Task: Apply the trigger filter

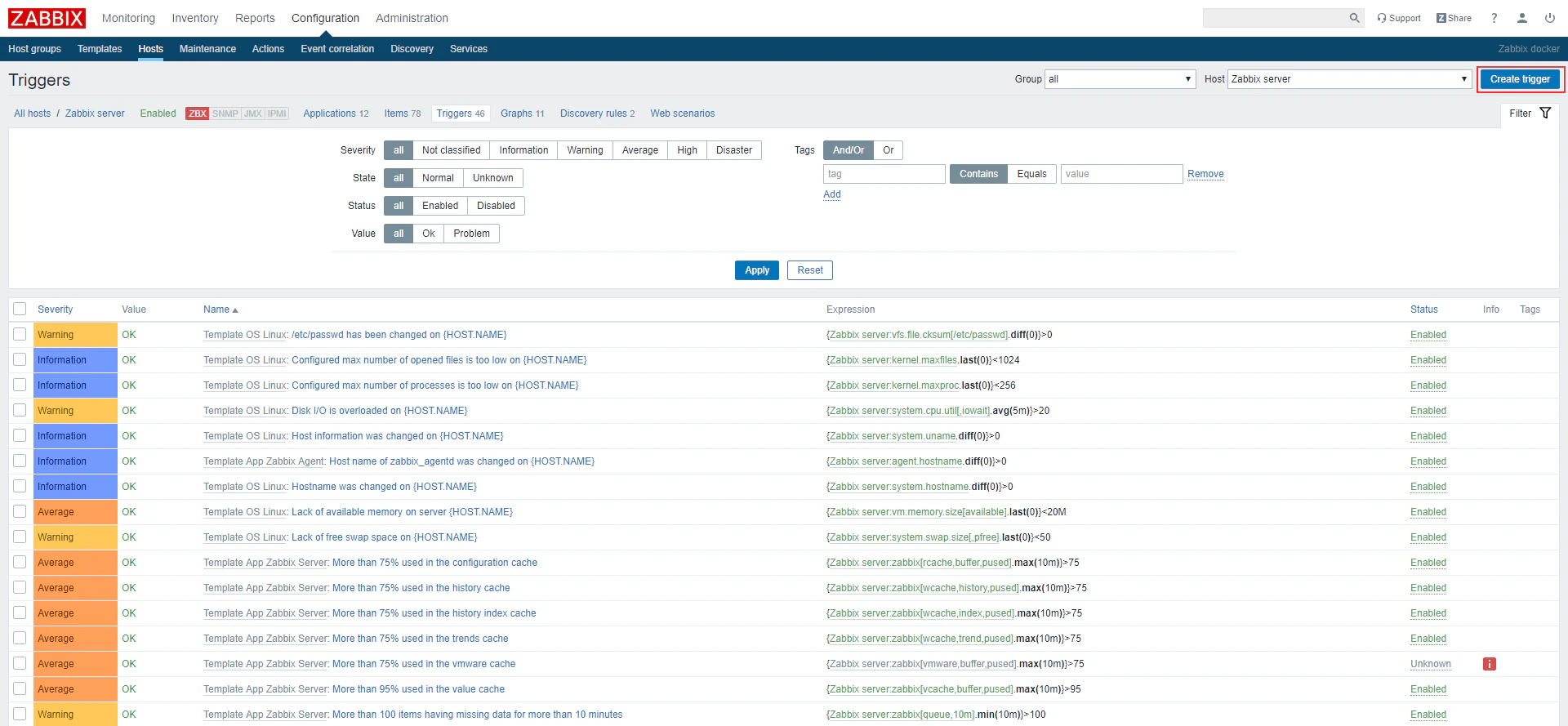Action: click(x=757, y=270)
